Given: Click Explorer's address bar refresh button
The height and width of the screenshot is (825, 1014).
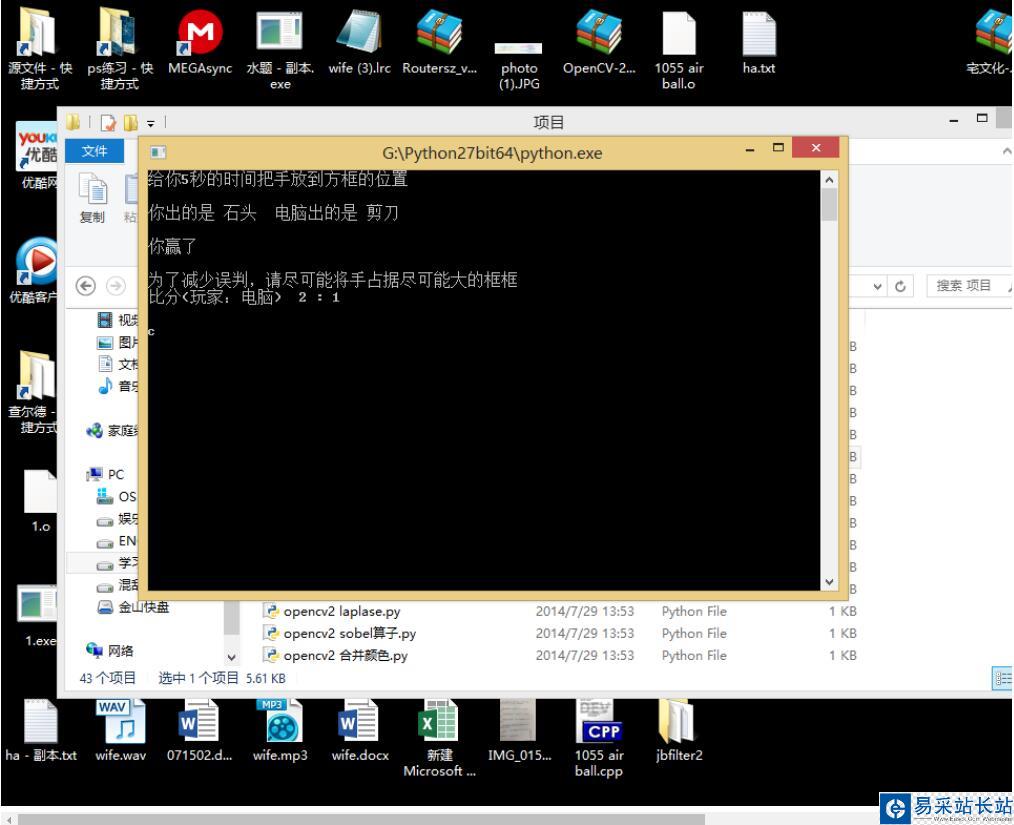Looking at the screenshot, I should pos(900,286).
